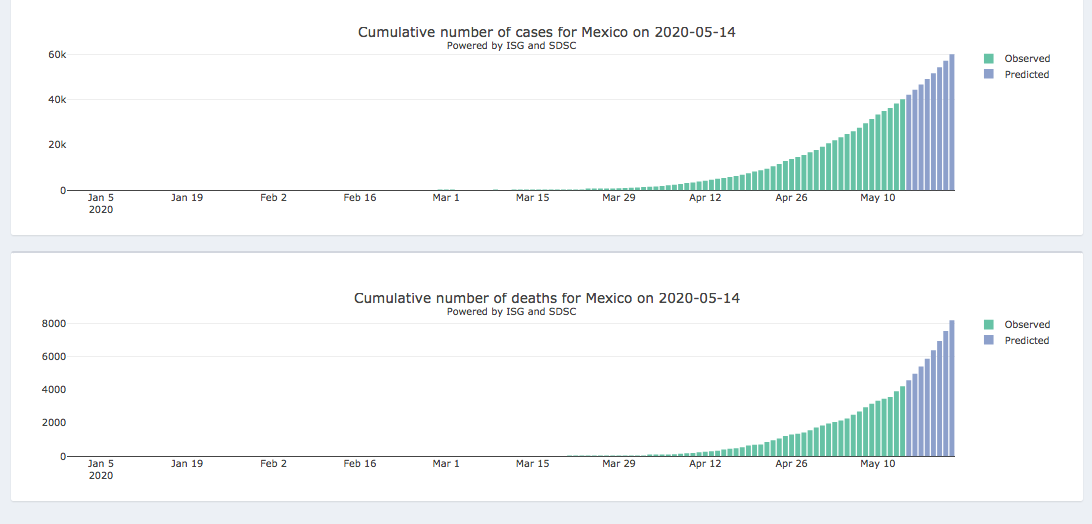The image size is (1092, 524).
Task: Click 'Powered by ISG and SDSC' under cases title
Action: (511, 46)
